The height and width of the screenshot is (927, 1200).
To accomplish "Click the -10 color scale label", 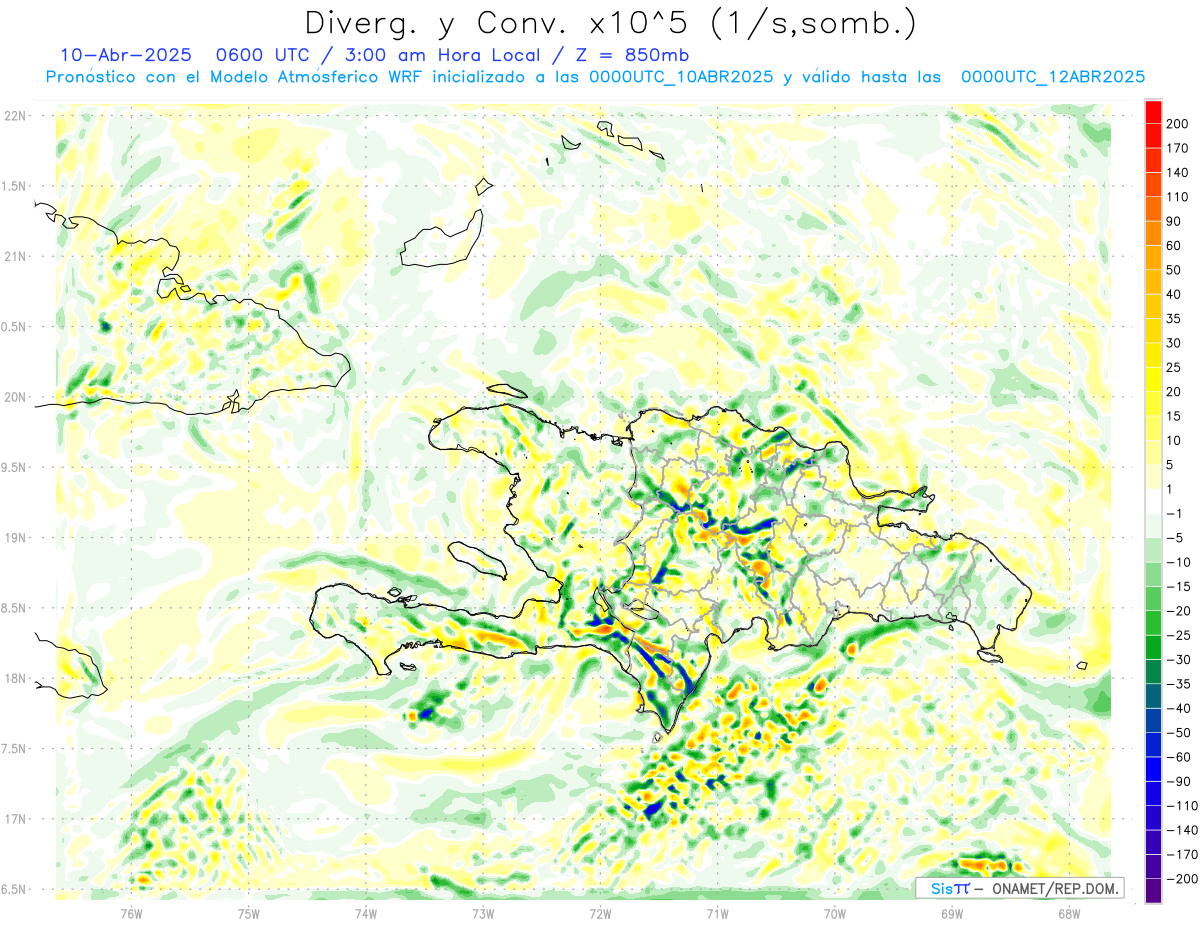I will pyautogui.click(x=1181, y=562).
